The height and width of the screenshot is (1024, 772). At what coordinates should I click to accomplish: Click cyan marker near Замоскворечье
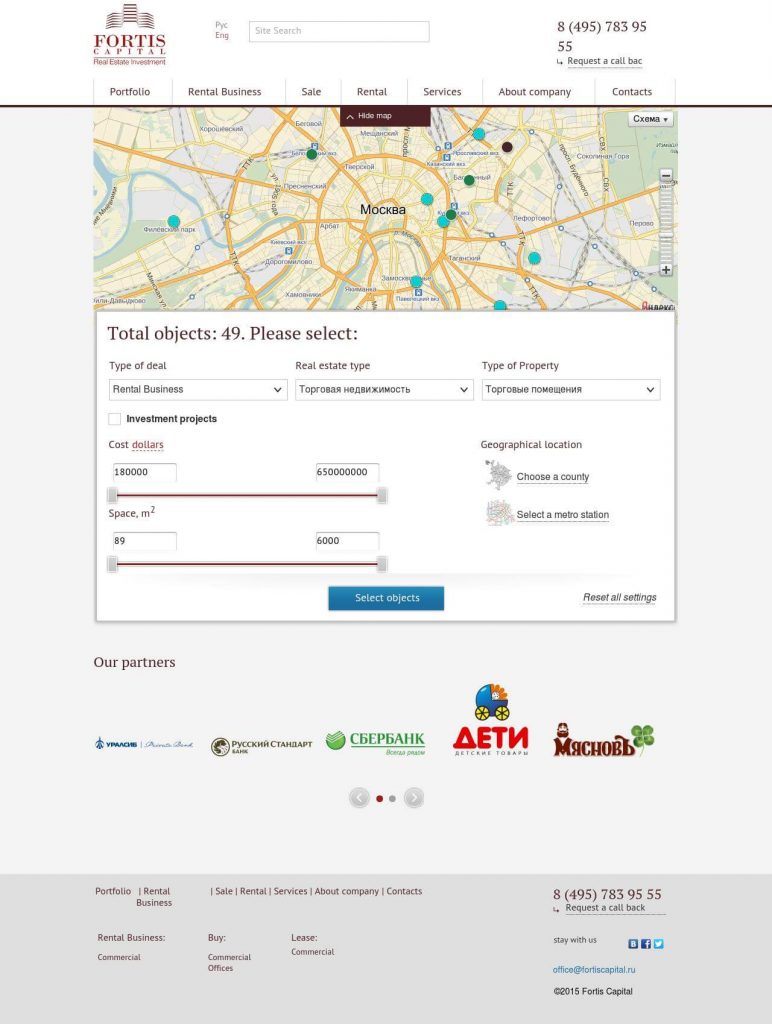416,281
